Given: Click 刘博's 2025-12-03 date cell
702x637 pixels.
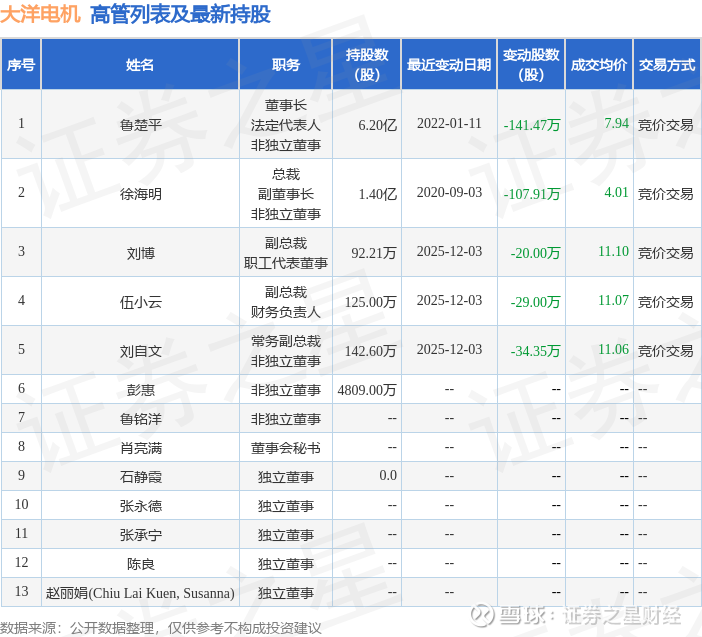Looking at the screenshot, I should click(449, 251).
